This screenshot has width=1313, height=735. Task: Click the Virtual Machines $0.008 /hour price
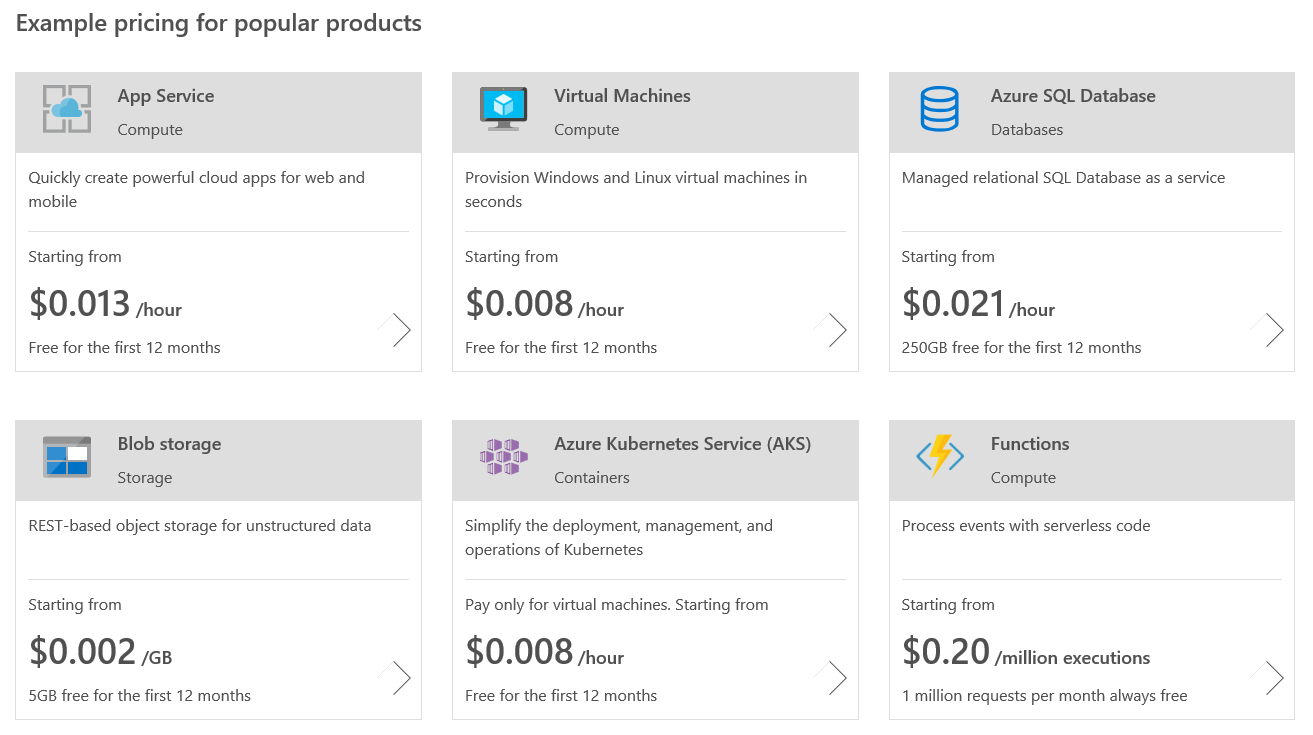[545, 304]
